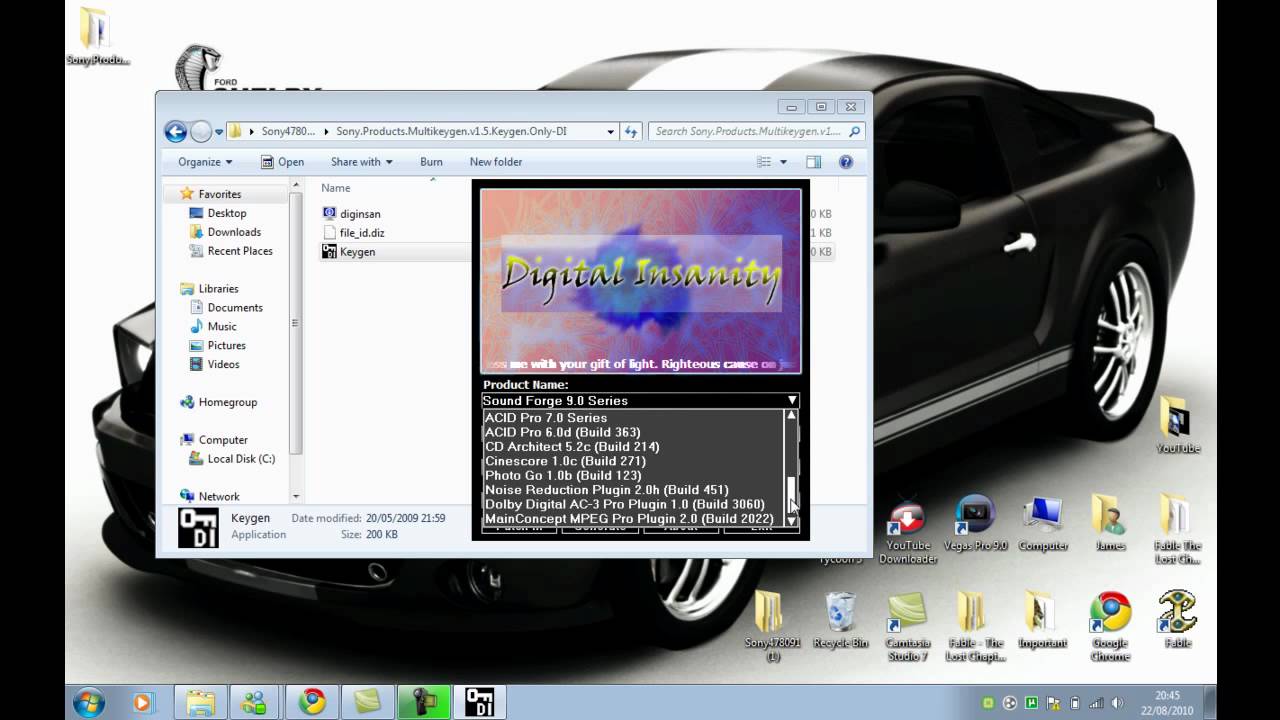Click Open in Explorer toolbar

click(282, 162)
